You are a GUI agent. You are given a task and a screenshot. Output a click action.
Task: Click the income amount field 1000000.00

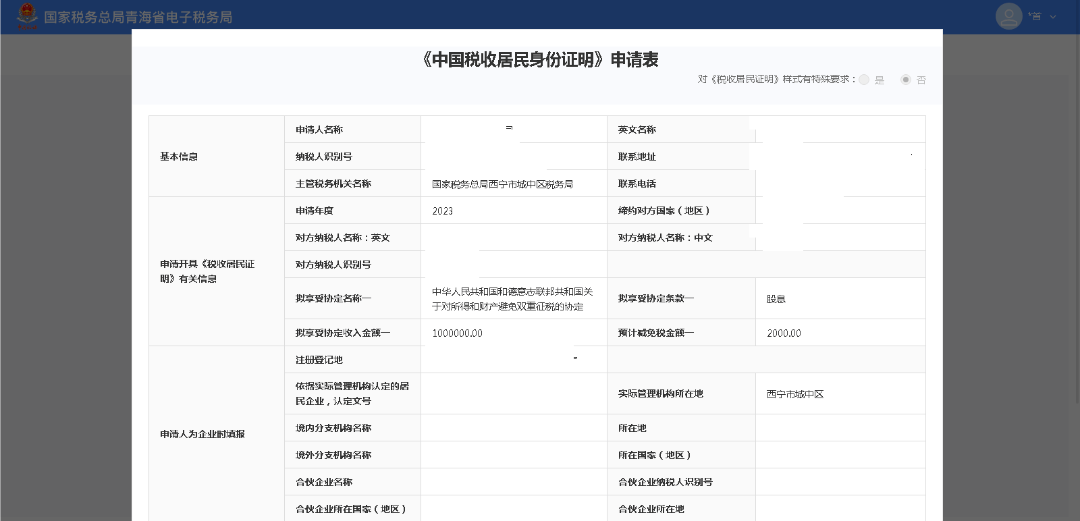tap(514, 333)
